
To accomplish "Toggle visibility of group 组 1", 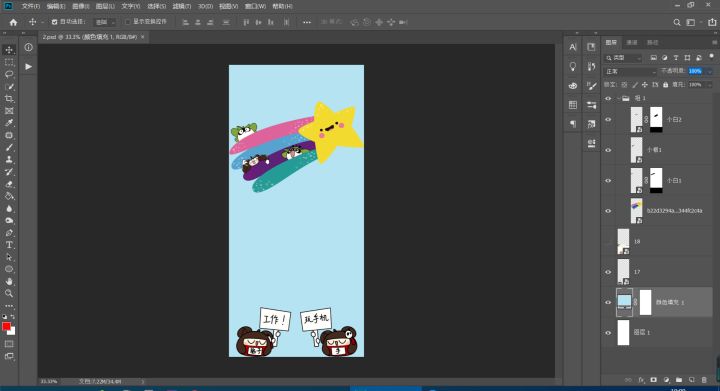I will pos(608,98).
